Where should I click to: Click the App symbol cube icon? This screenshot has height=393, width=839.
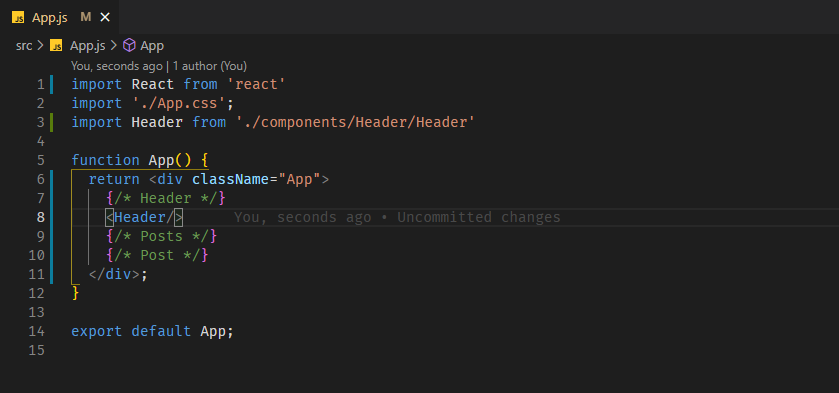tap(129, 46)
